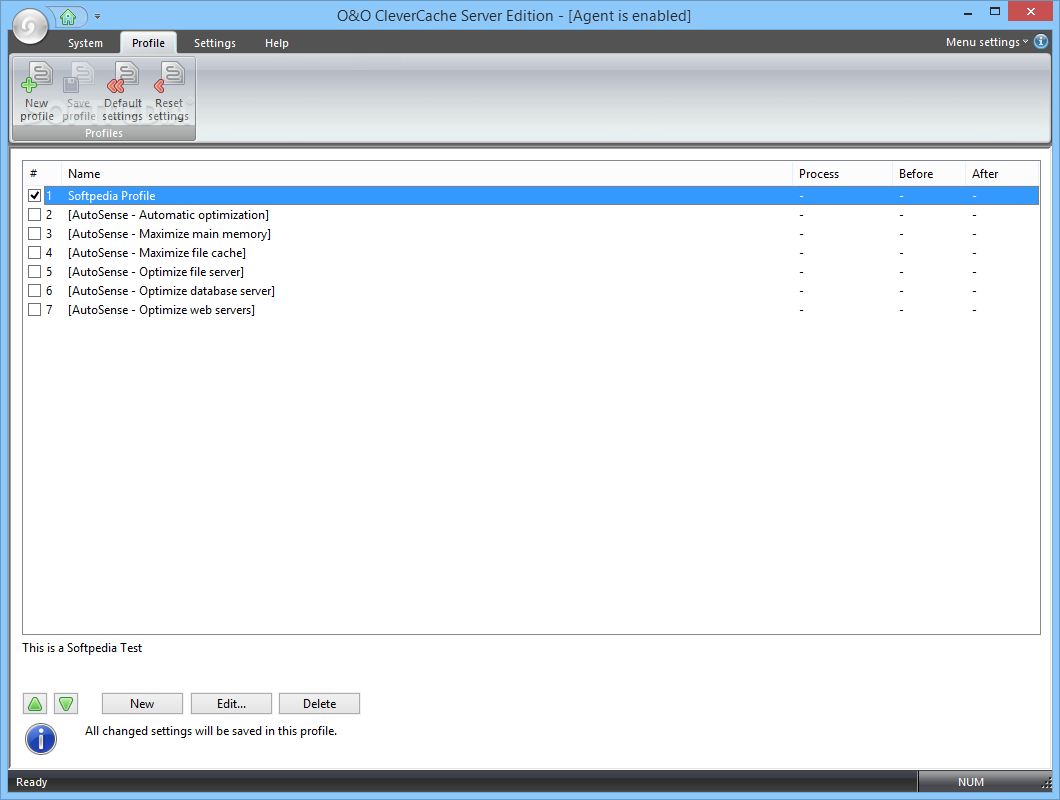This screenshot has height=800, width=1060.
Task: Open the Menu settings dropdown
Action: (x=986, y=42)
